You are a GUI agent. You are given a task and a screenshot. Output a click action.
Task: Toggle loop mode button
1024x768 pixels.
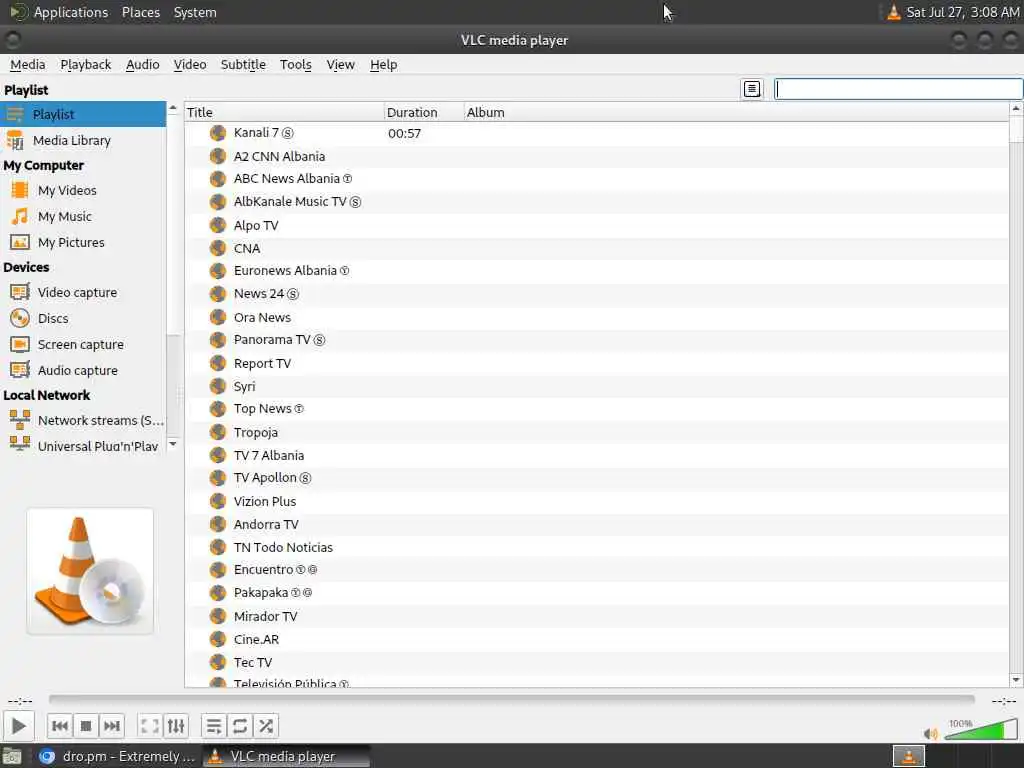click(240, 726)
